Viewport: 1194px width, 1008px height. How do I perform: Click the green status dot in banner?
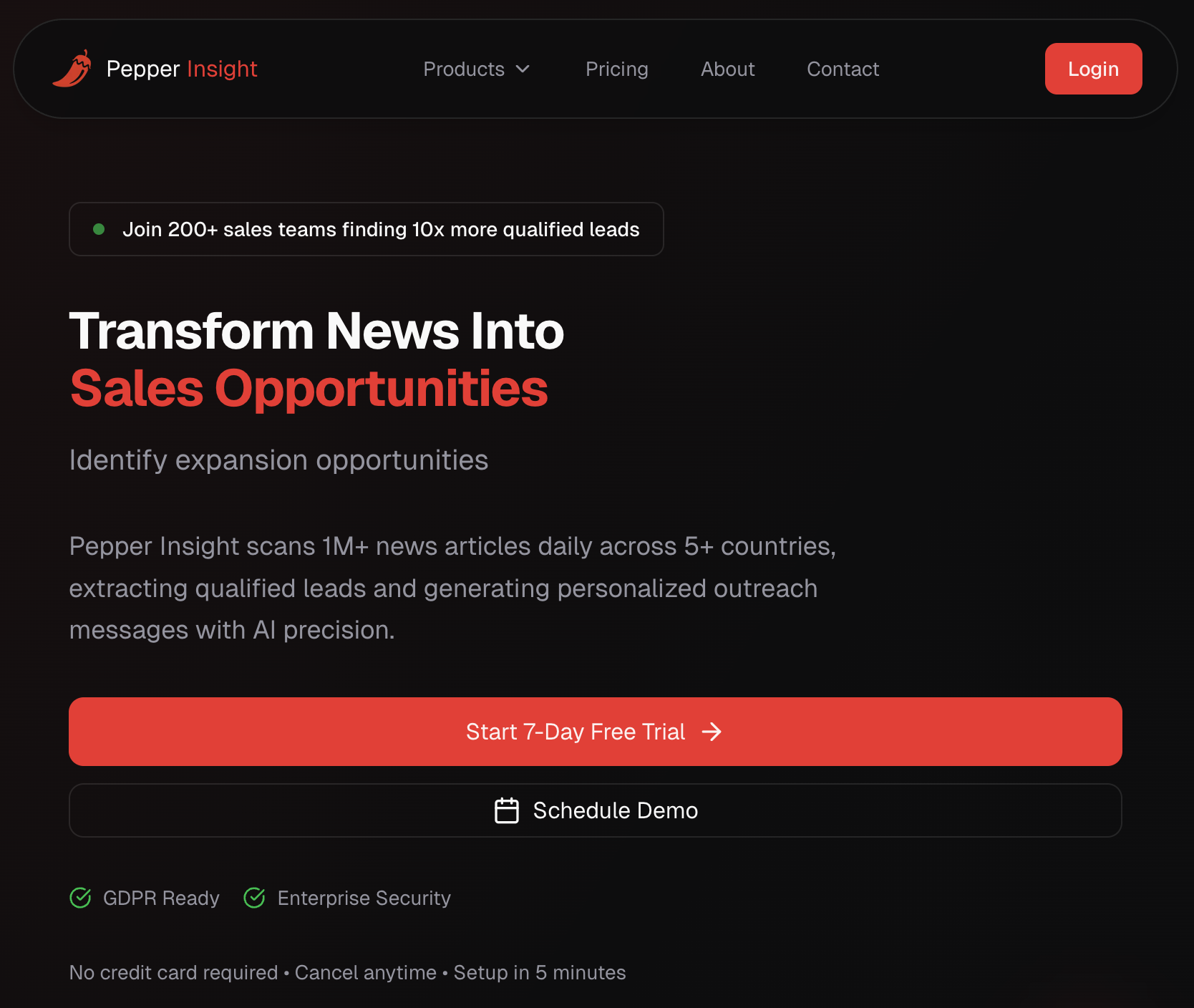pos(99,229)
